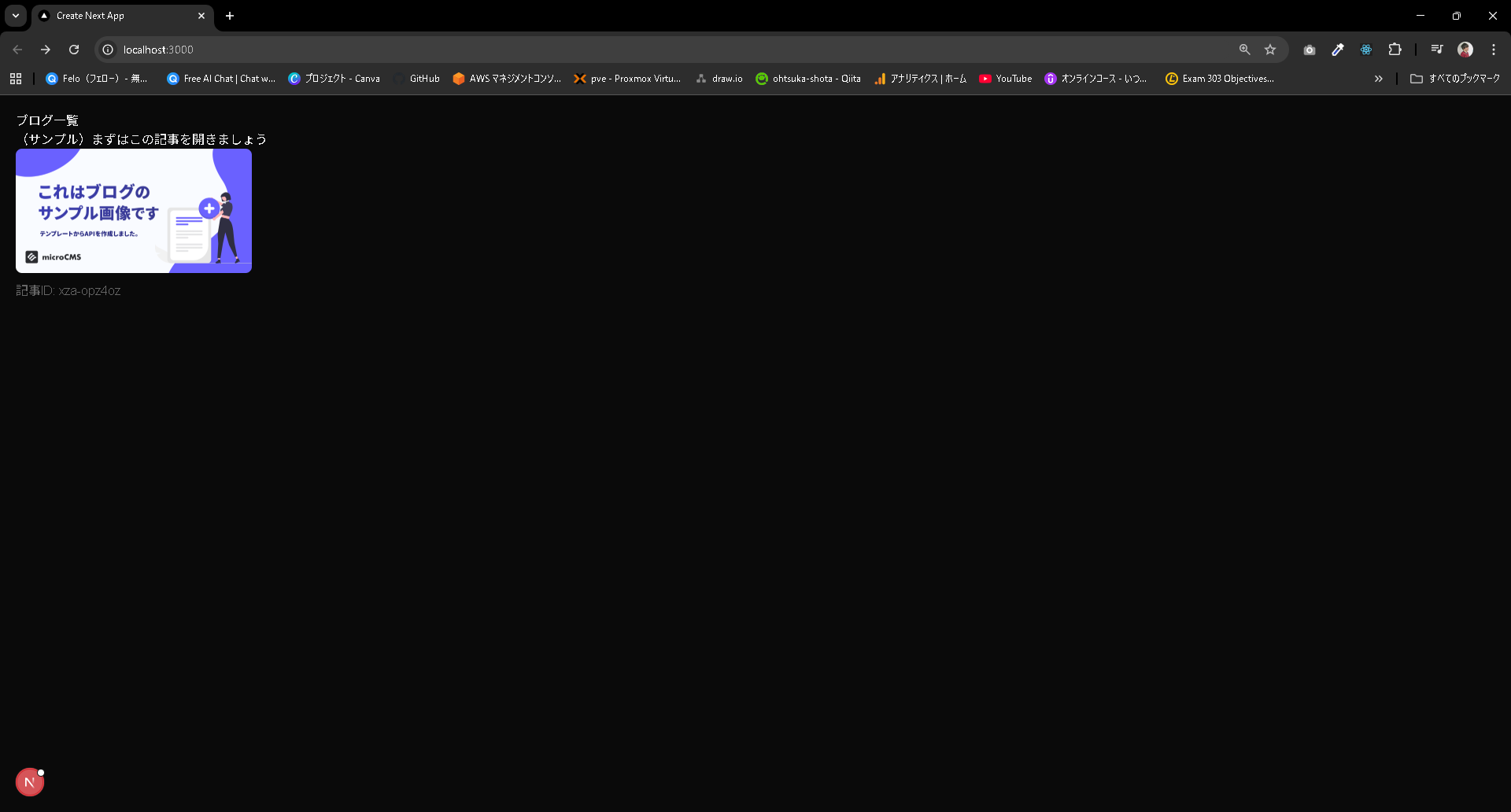Open the React Developer Tools extension
This screenshot has height=812, width=1511.
pos(1366,50)
